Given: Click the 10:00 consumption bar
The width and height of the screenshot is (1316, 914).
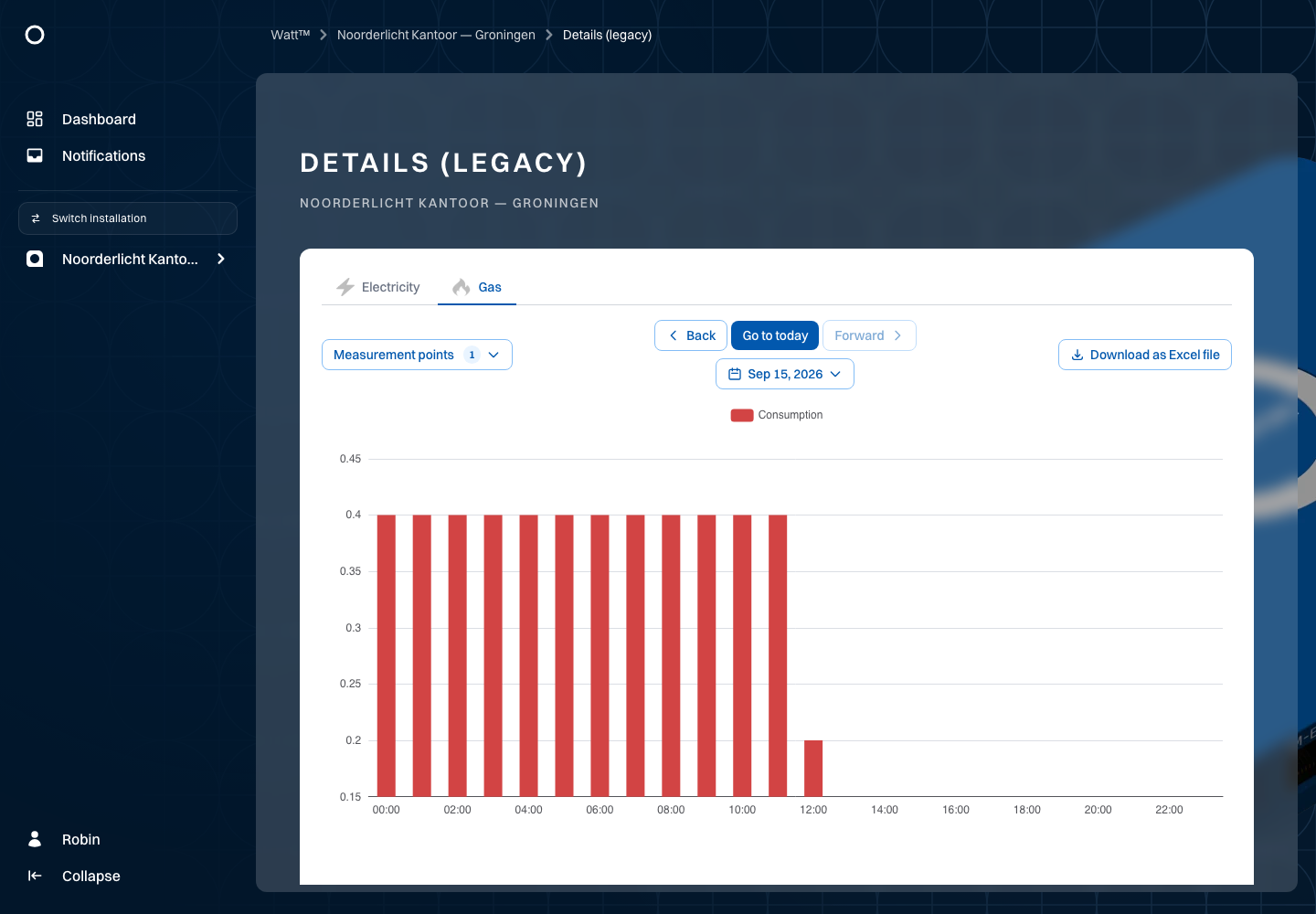Looking at the screenshot, I should [x=742, y=655].
